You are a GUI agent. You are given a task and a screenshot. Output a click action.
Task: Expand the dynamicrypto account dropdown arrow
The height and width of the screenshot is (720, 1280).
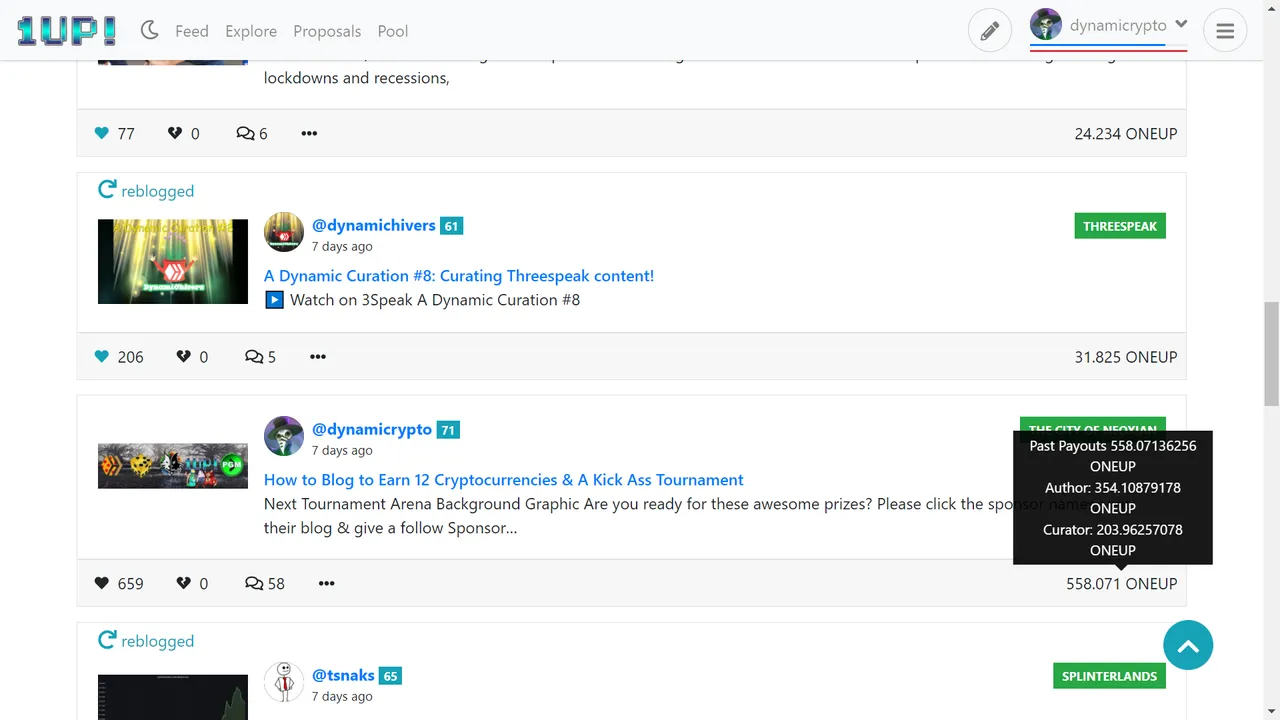point(1181,25)
